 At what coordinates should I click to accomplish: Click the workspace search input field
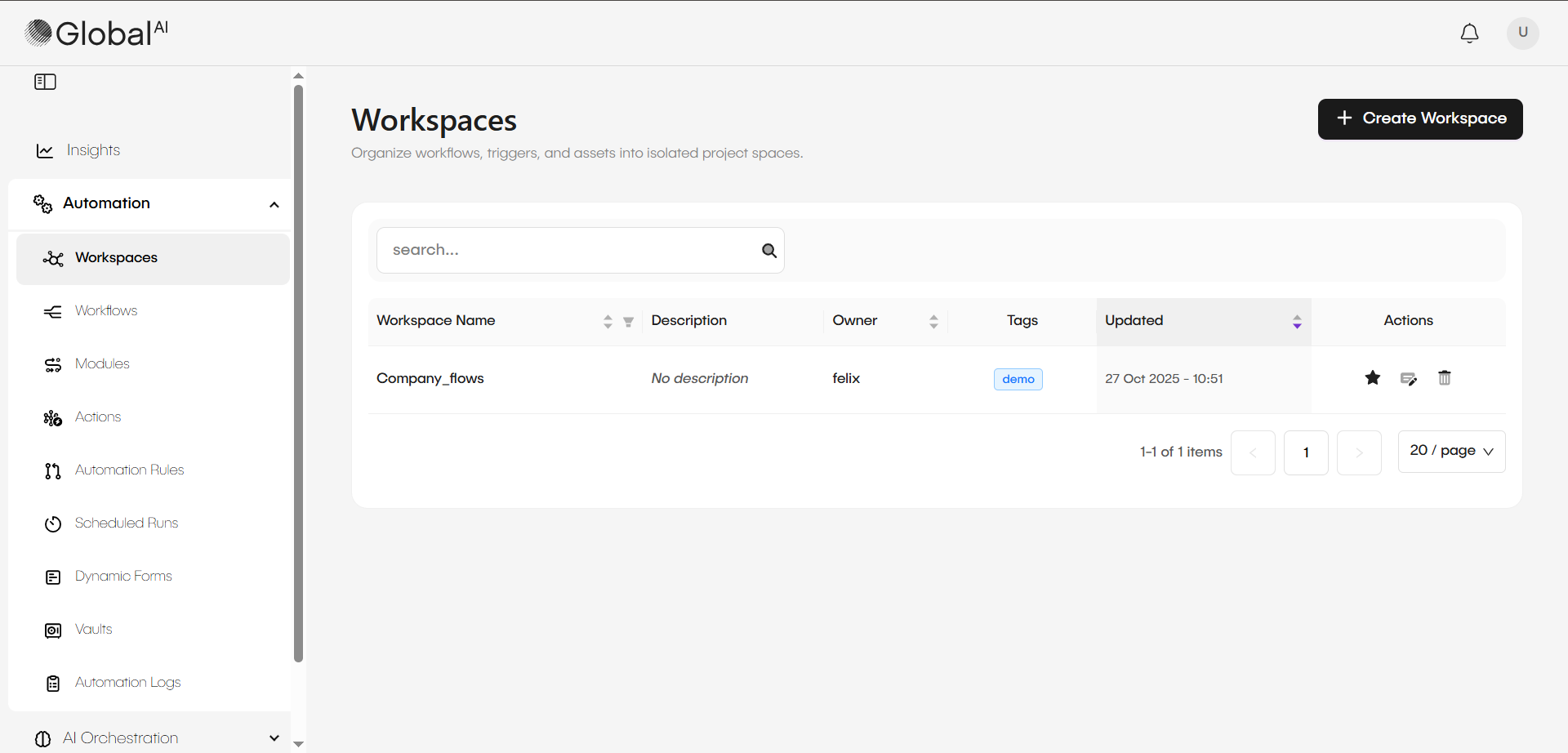[x=572, y=250]
